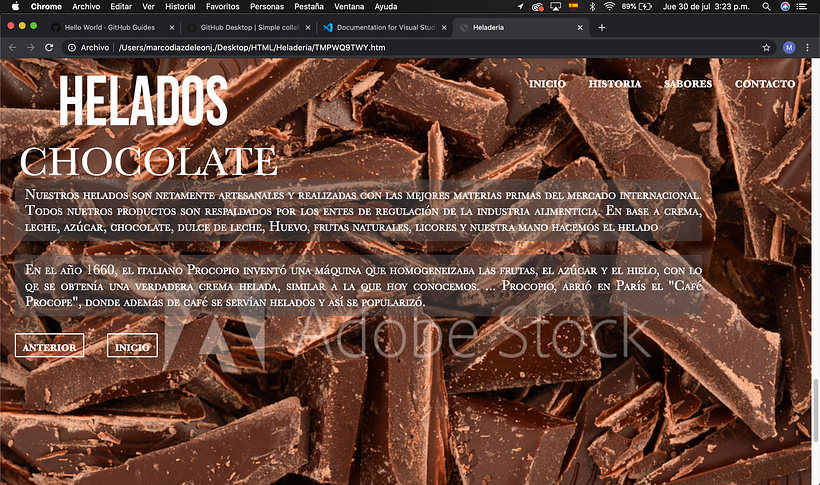Click the site information icon
The image size is (820, 485).
pyautogui.click(x=72, y=48)
